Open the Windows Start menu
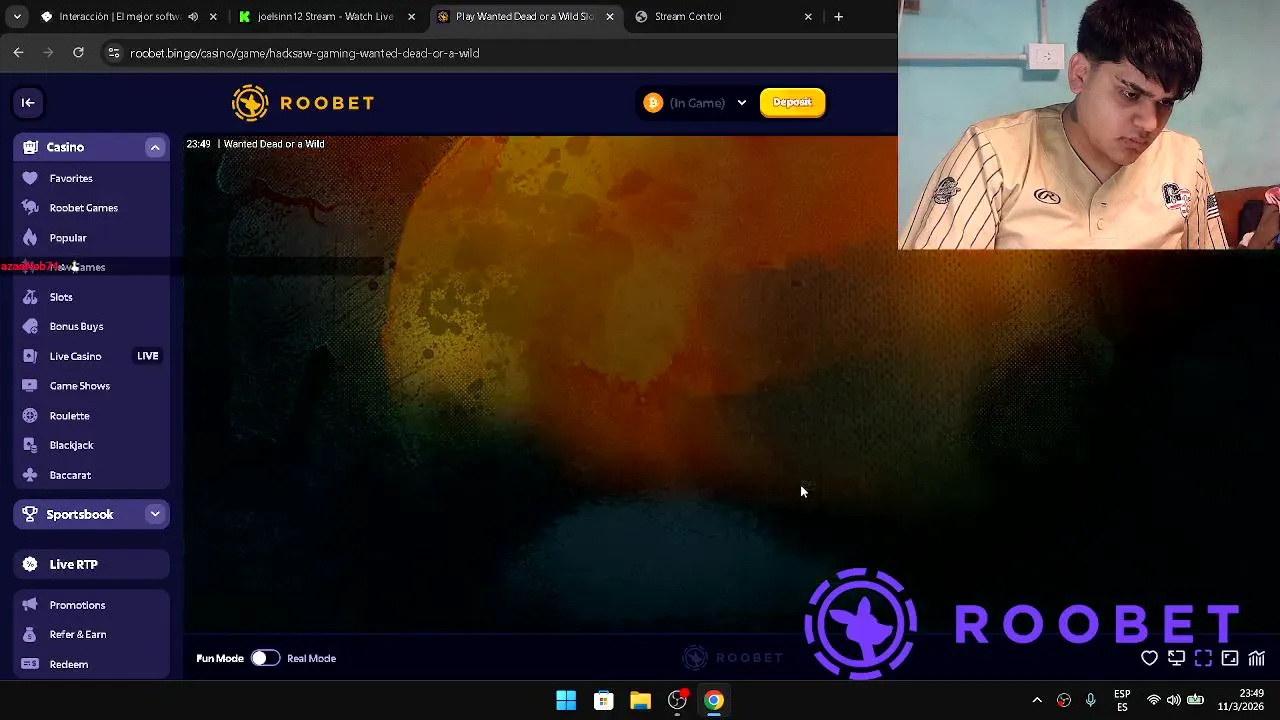Image resolution: width=1280 pixels, height=720 pixels. click(566, 700)
